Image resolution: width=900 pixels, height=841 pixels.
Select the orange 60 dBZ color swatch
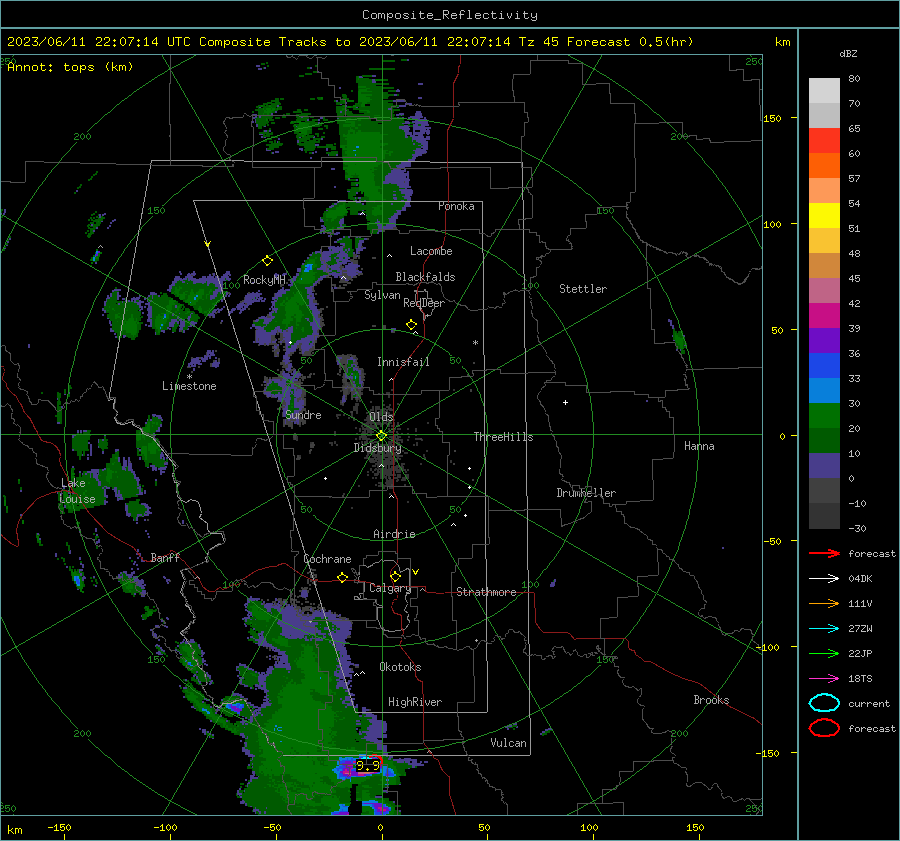[824, 165]
